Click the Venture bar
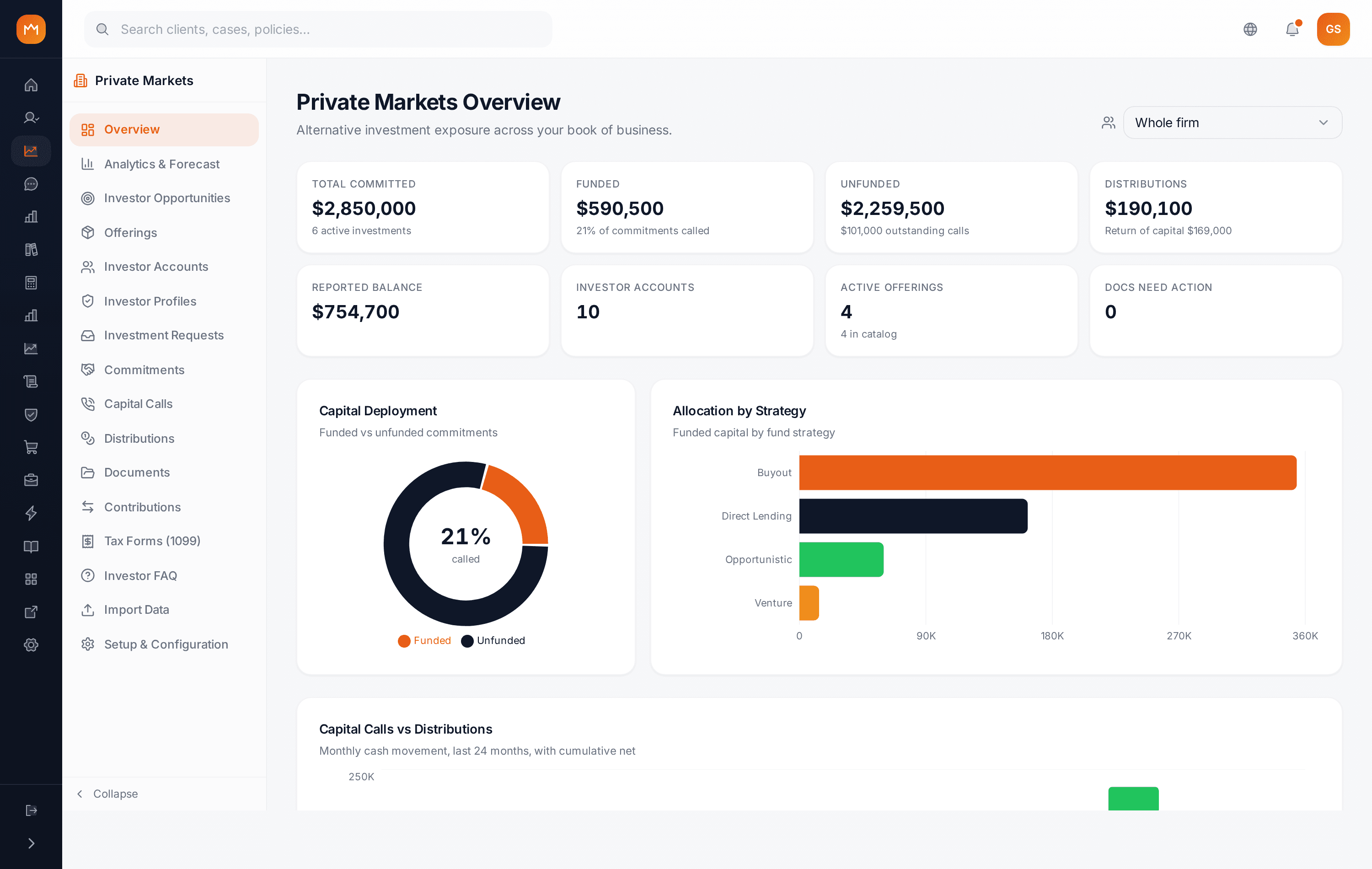 (x=809, y=603)
